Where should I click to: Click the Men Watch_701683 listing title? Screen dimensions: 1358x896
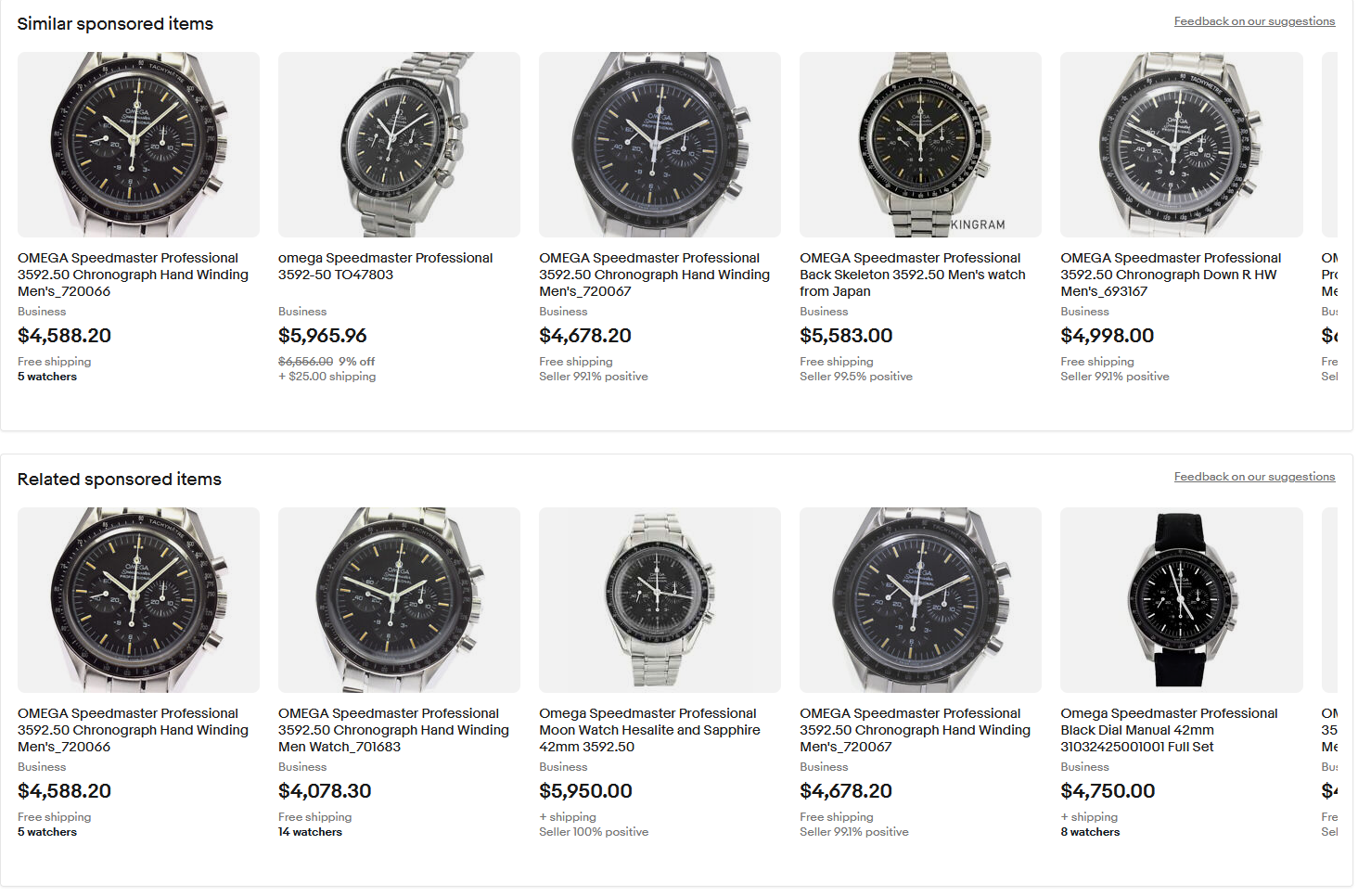click(x=393, y=730)
